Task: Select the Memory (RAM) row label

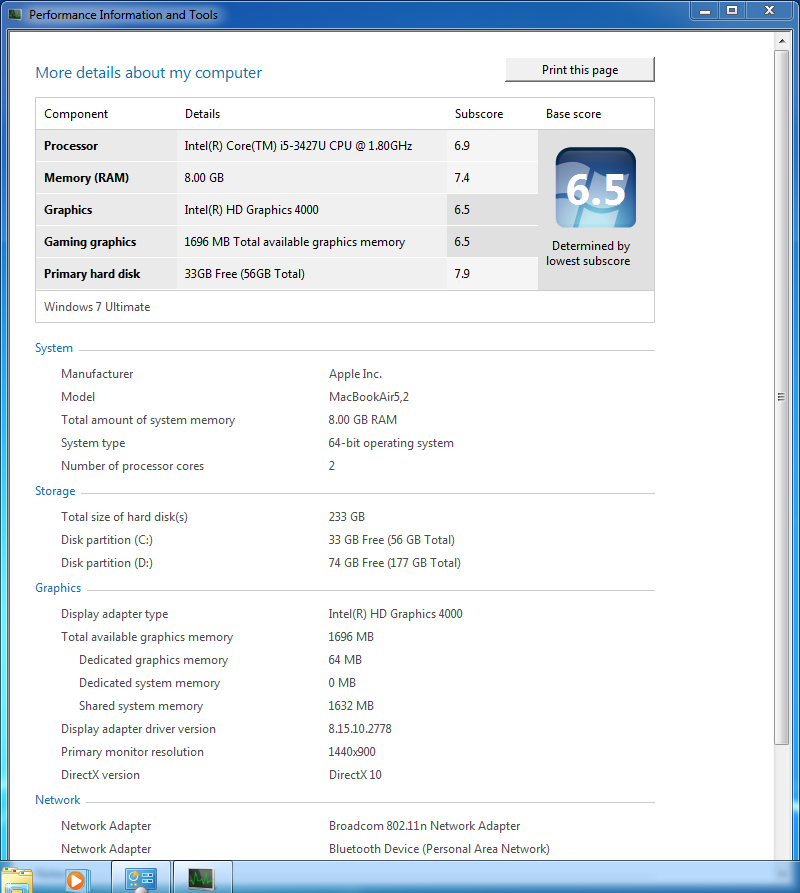Action: click(x=87, y=178)
